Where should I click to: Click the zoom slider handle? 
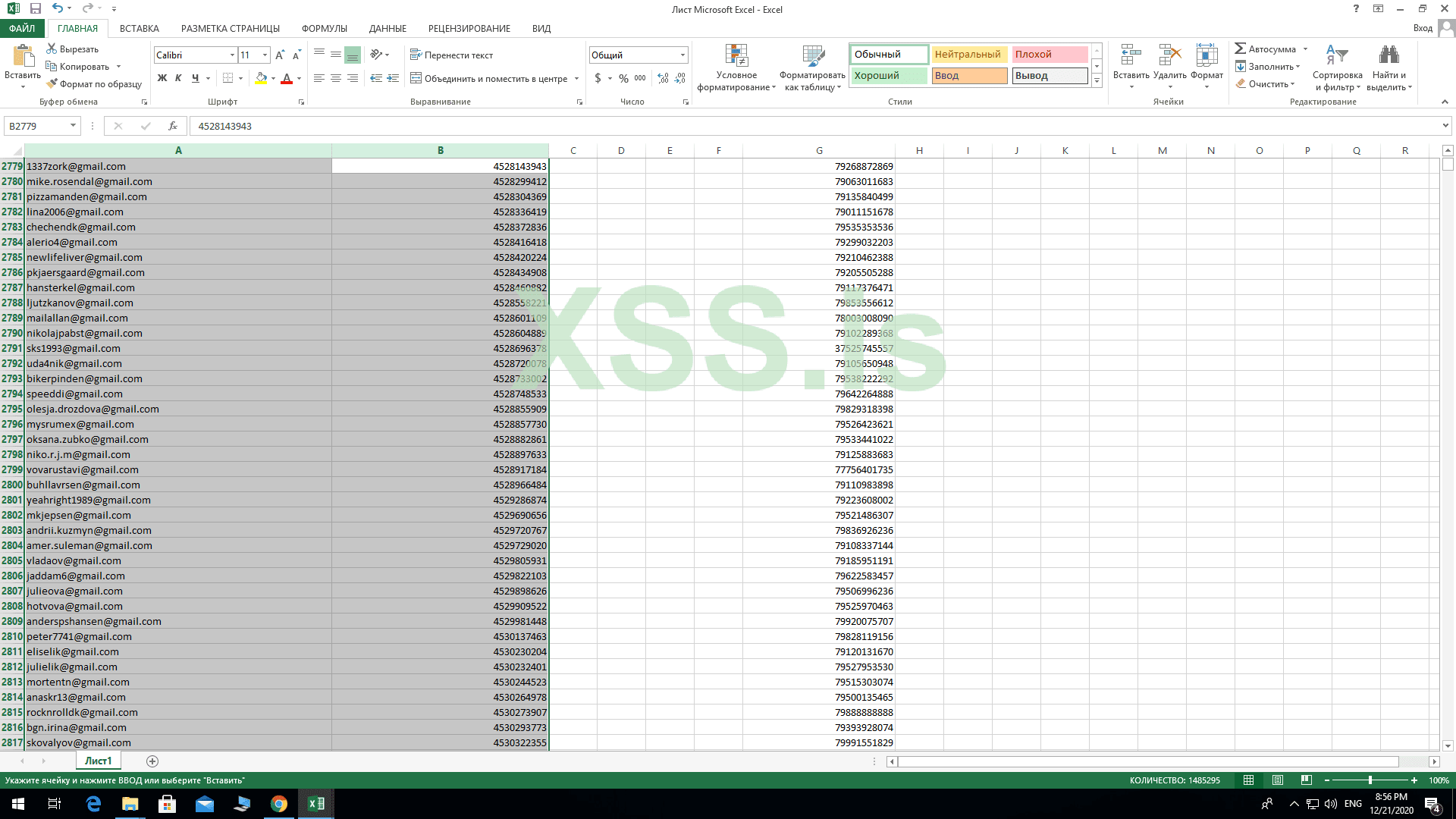(1370, 780)
